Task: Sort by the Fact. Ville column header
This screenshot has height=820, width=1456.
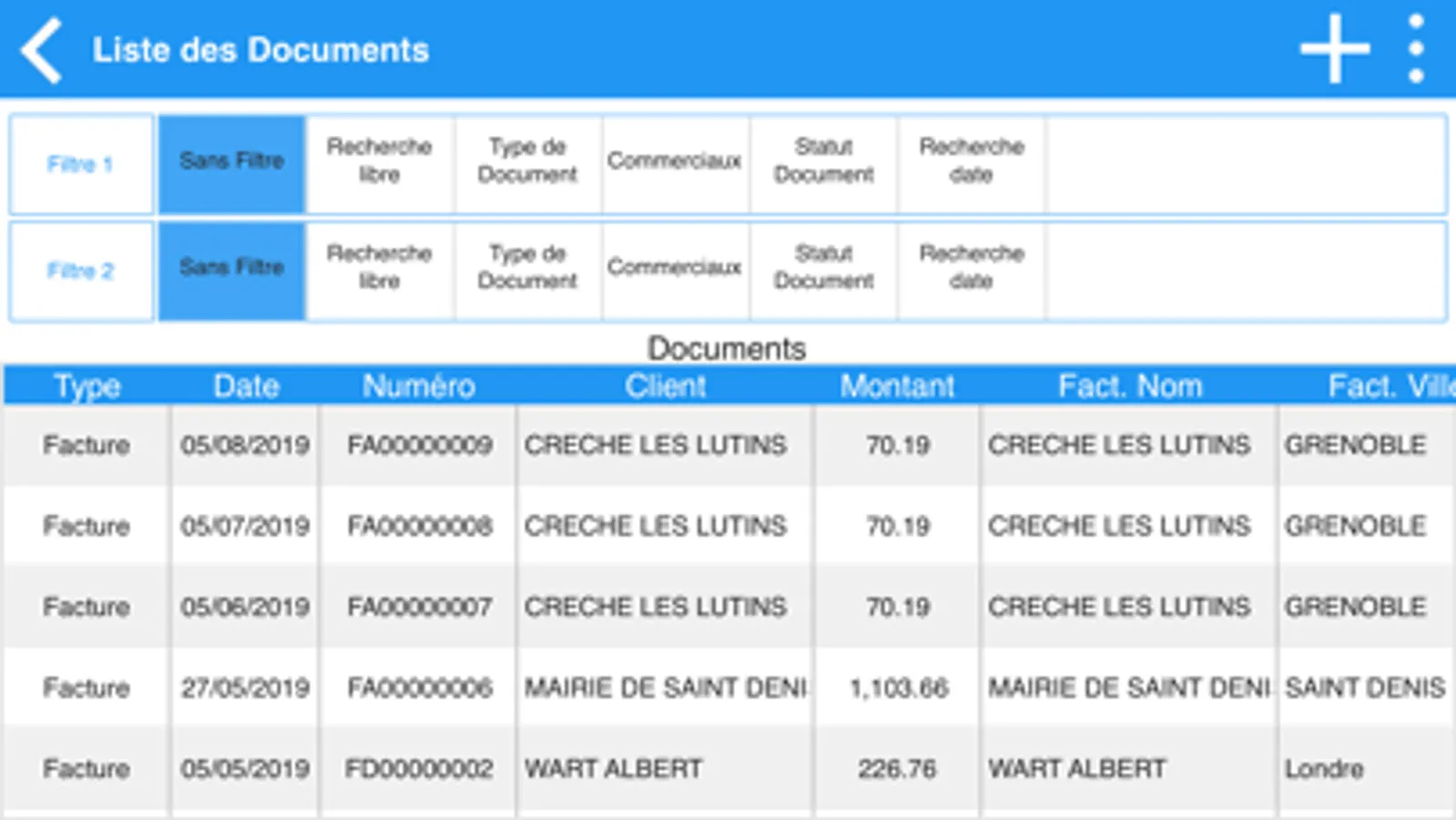Action: click(1368, 386)
